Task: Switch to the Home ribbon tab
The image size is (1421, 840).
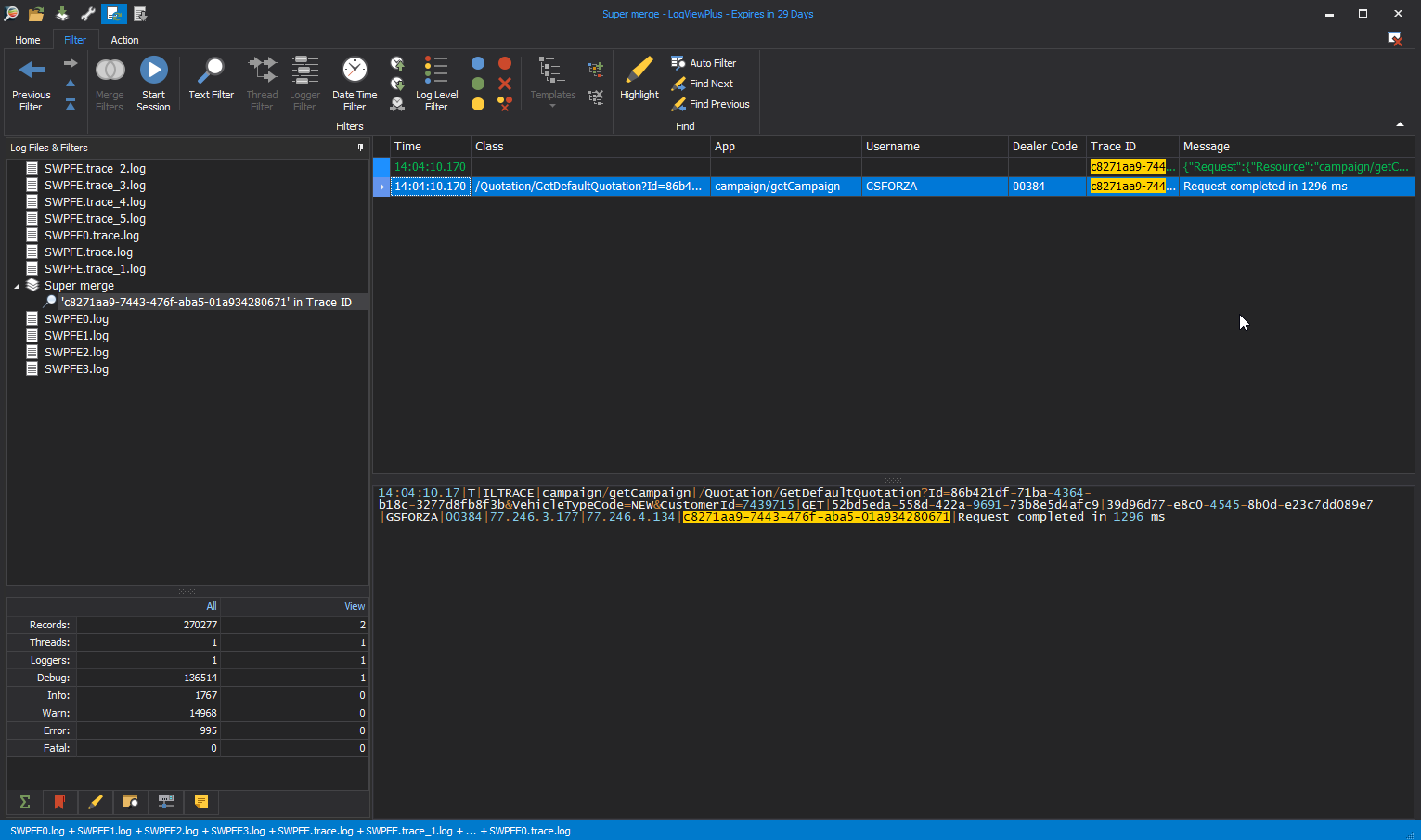Action: 28,40
